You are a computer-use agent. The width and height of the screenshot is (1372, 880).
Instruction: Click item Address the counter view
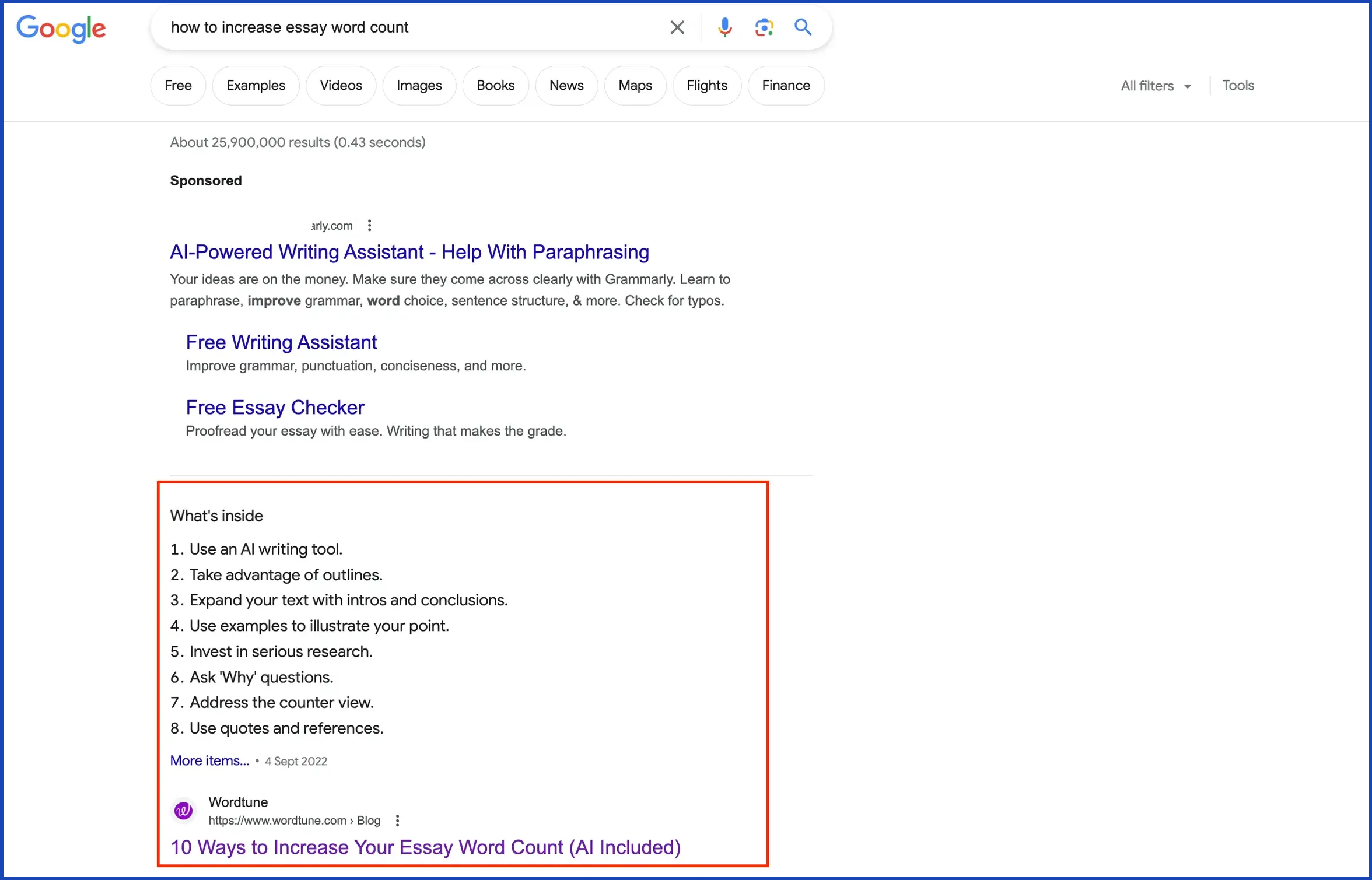point(282,703)
